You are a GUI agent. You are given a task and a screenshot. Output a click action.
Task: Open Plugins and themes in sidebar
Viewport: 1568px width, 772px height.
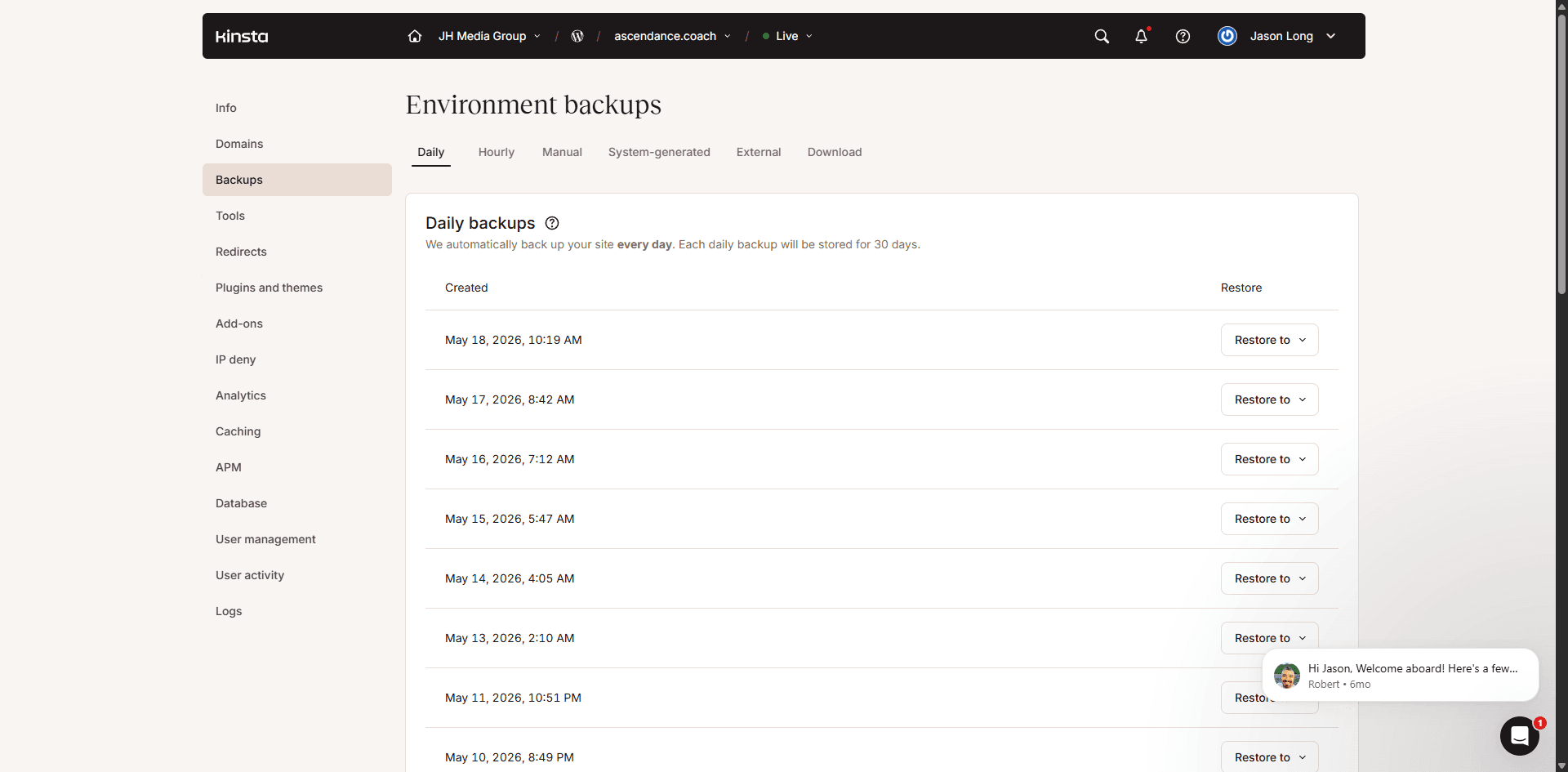pos(297,288)
